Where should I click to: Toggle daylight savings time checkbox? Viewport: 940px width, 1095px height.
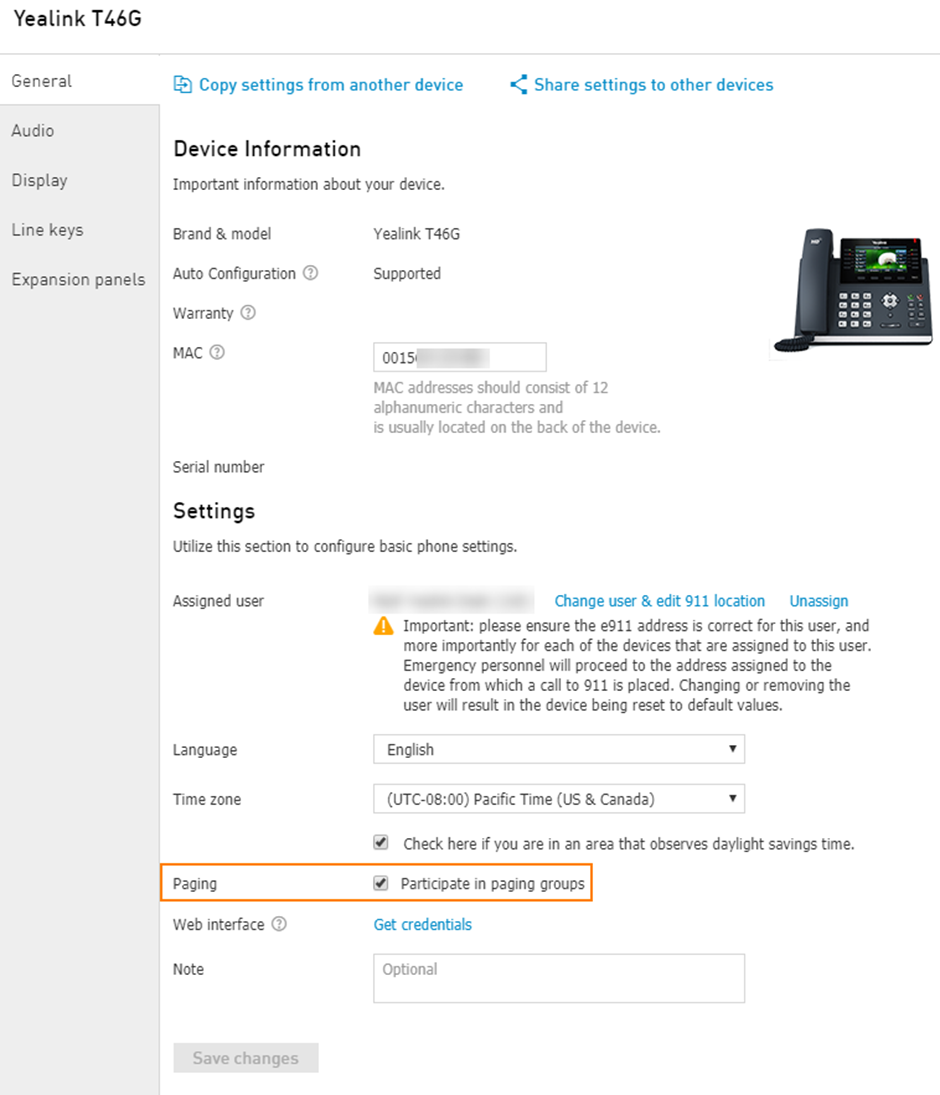click(381, 842)
